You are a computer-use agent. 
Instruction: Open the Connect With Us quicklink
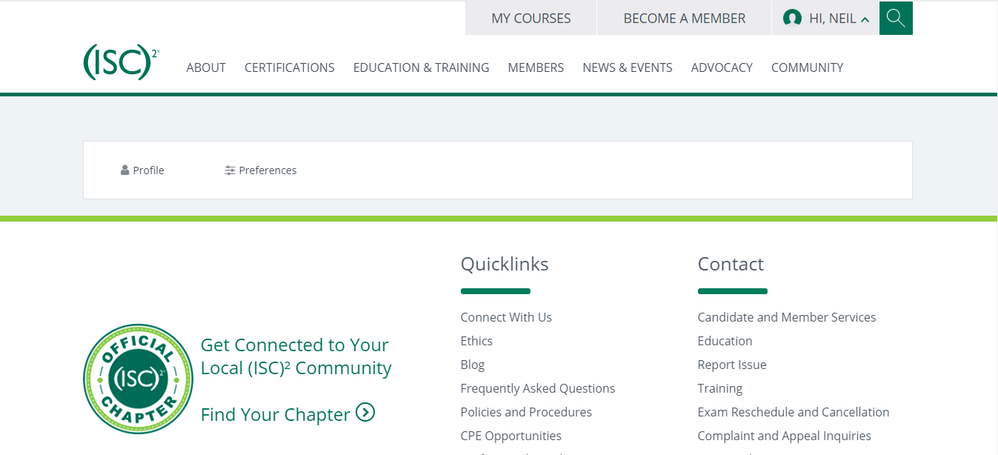point(506,317)
